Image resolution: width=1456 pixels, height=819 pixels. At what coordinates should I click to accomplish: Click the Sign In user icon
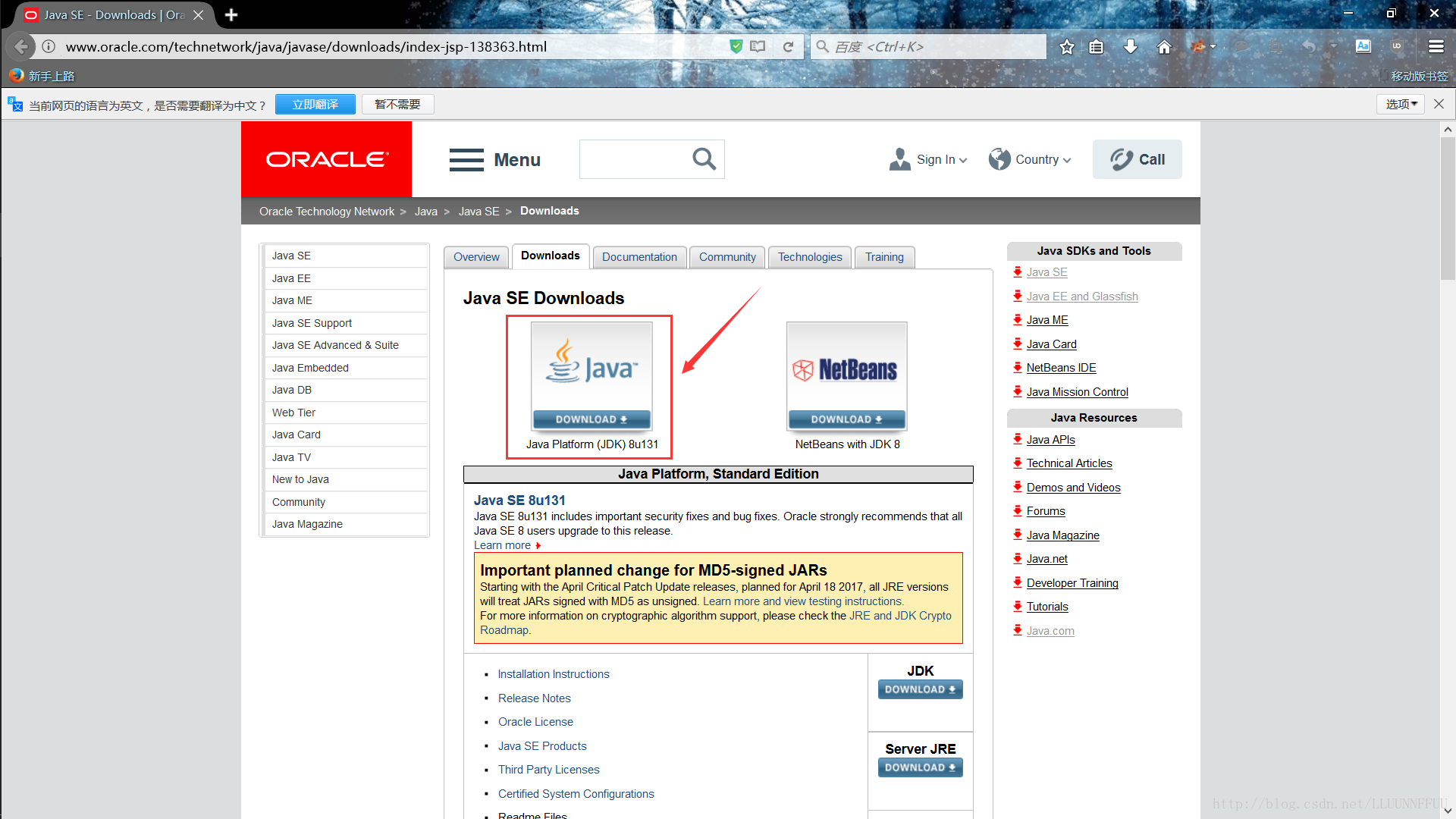tap(897, 158)
